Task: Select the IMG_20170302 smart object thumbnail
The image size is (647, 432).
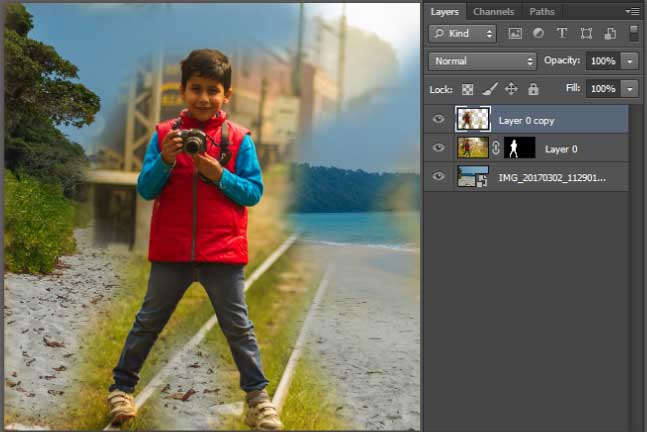Action: 473,177
